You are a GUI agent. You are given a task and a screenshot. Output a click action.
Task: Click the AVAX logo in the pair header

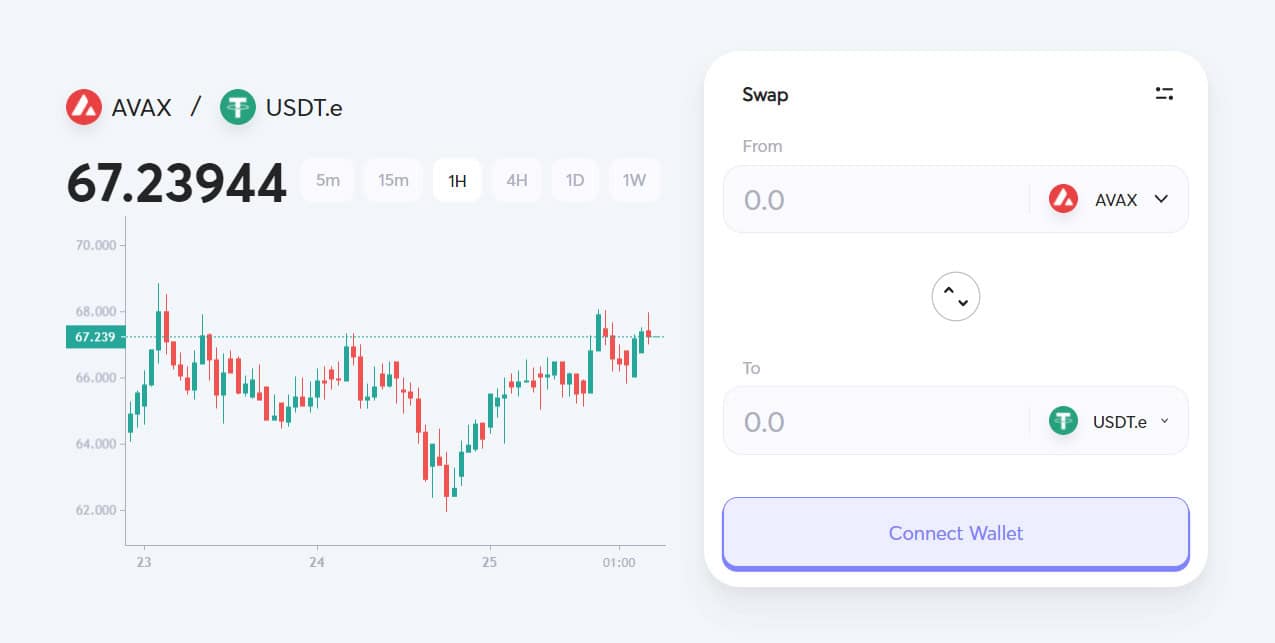[x=85, y=106]
